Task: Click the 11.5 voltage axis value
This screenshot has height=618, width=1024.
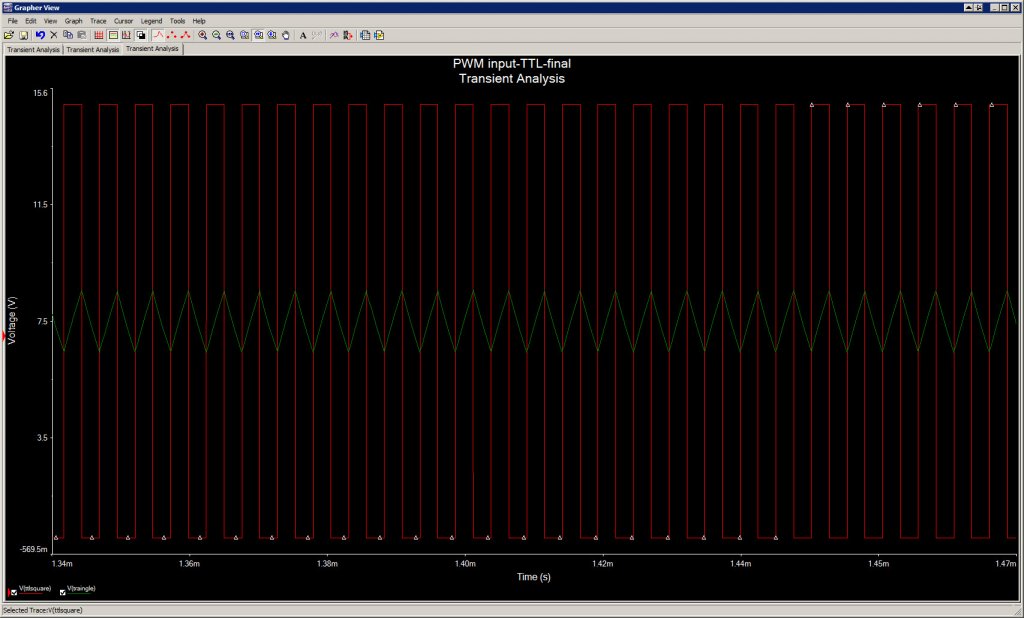Action: tap(40, 204)
